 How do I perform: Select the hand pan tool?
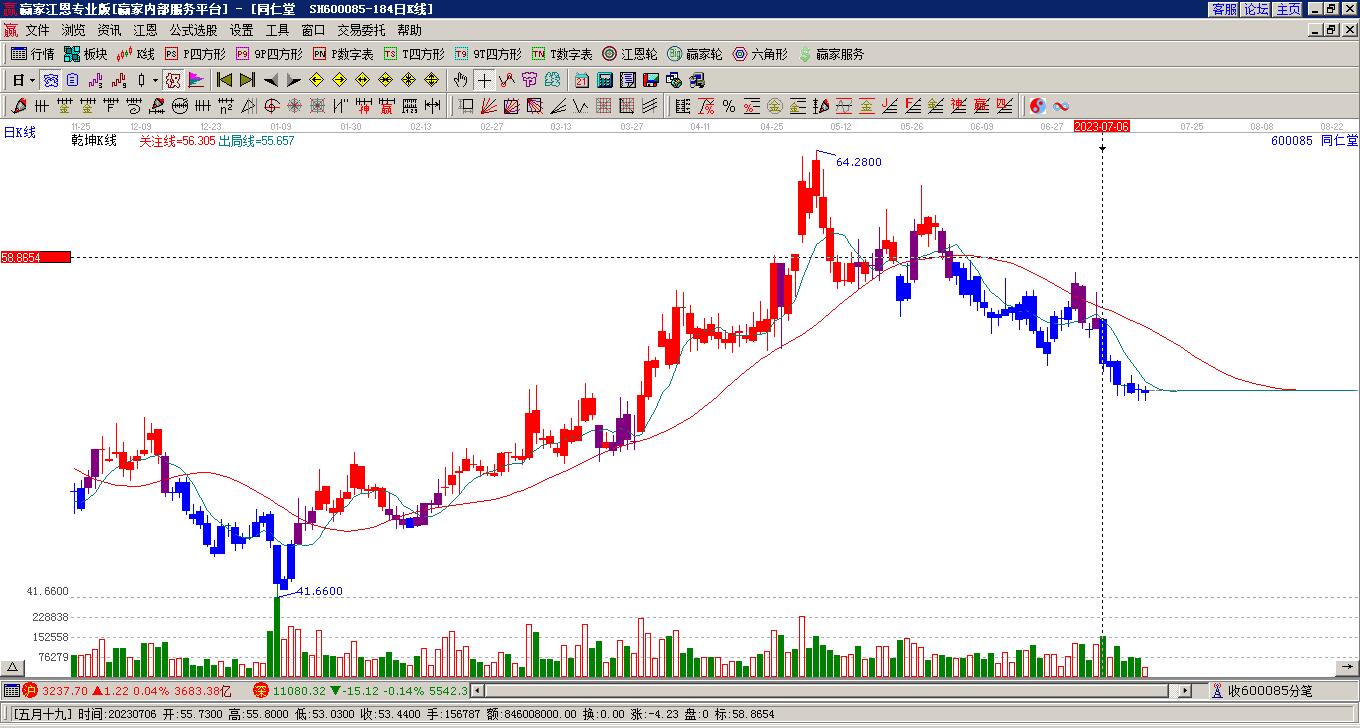461,80
